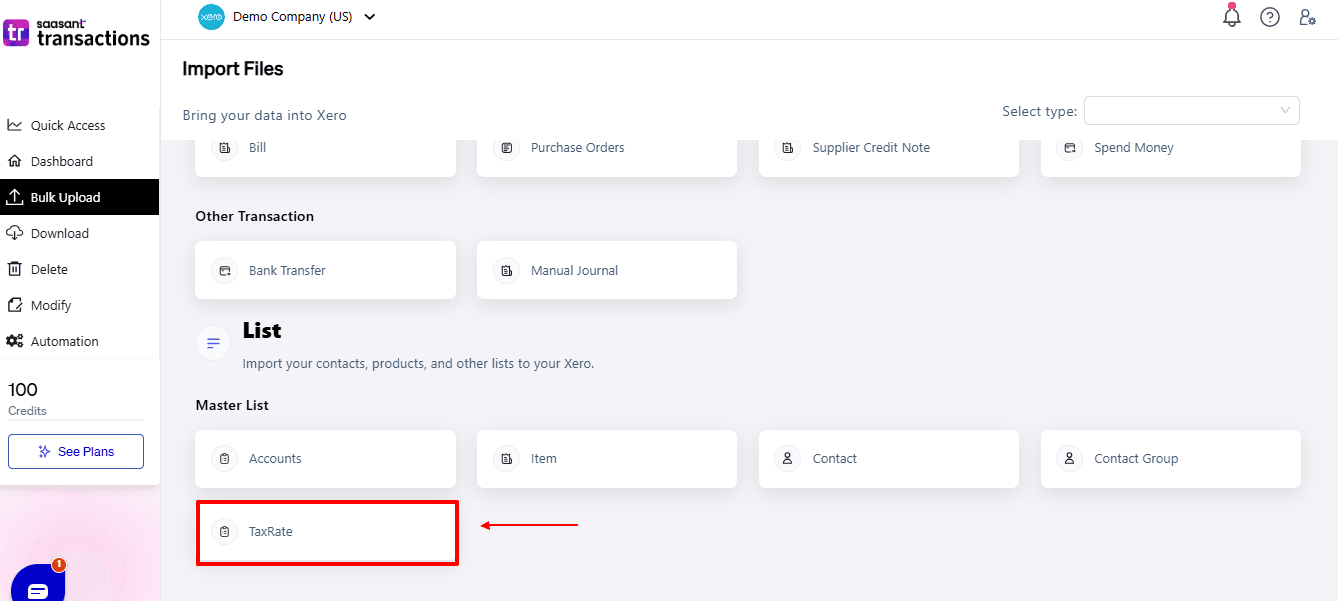This screenshot has height=601, width=1338.
Task: Click the SaasAnt Transactions logo
Action: tap(77, 33)
